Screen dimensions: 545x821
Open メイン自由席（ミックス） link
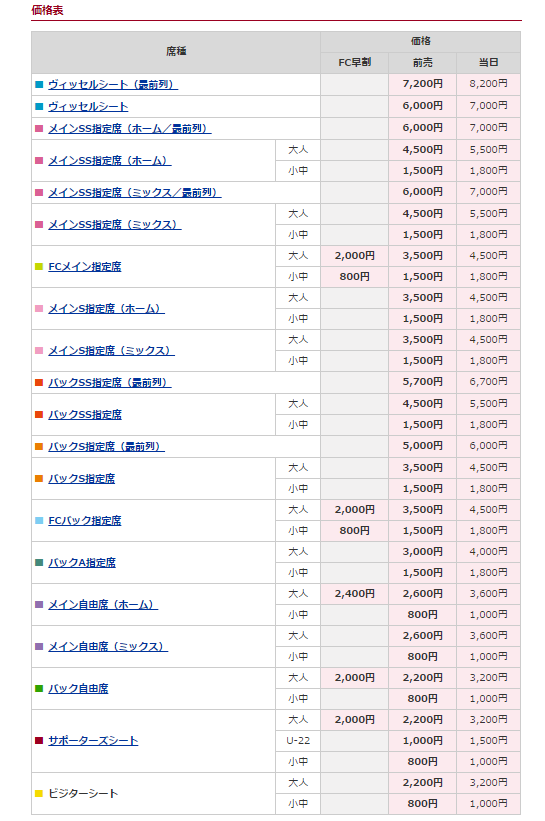[108, 646]
